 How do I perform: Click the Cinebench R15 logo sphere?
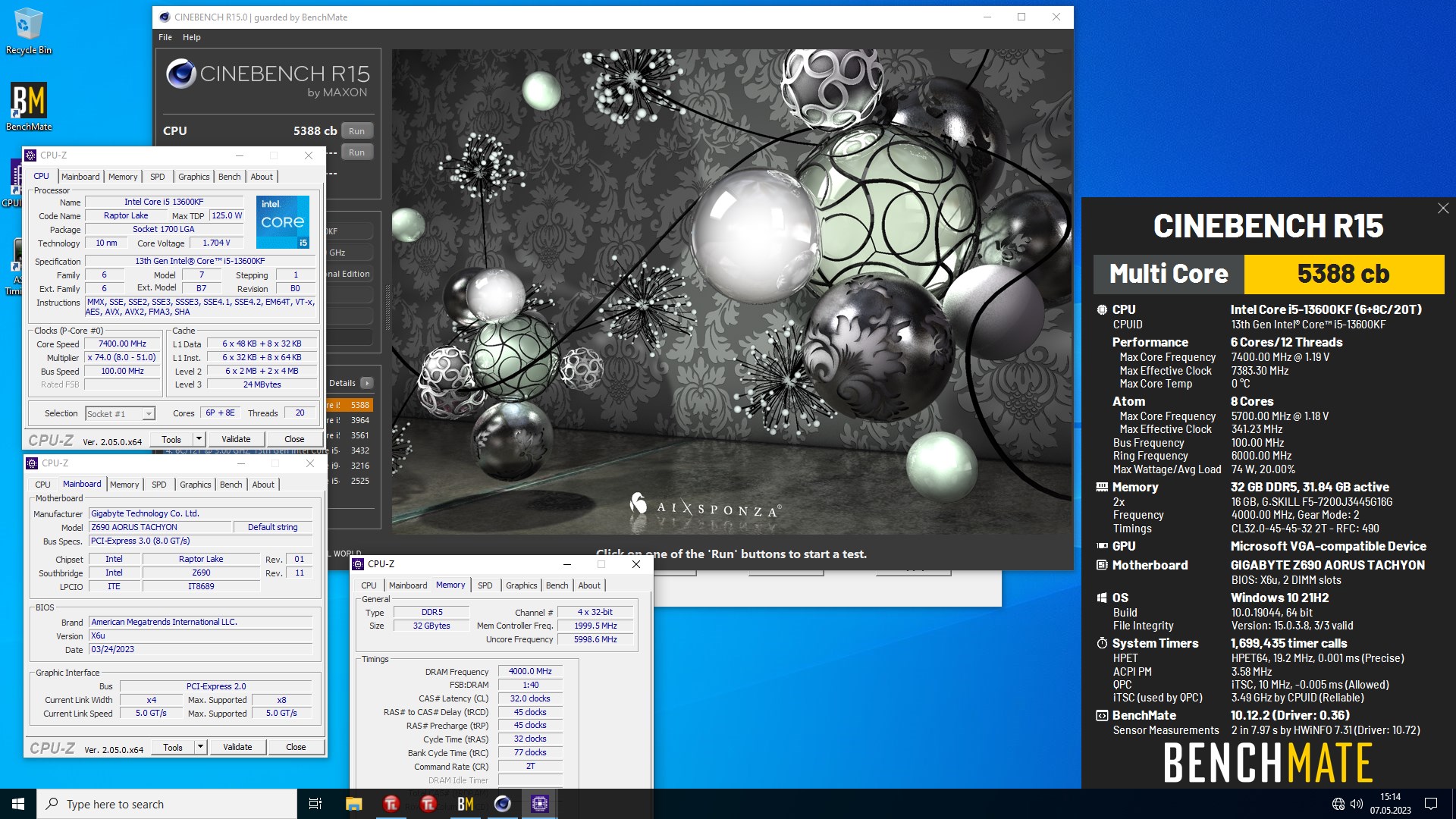click(182, 74)
